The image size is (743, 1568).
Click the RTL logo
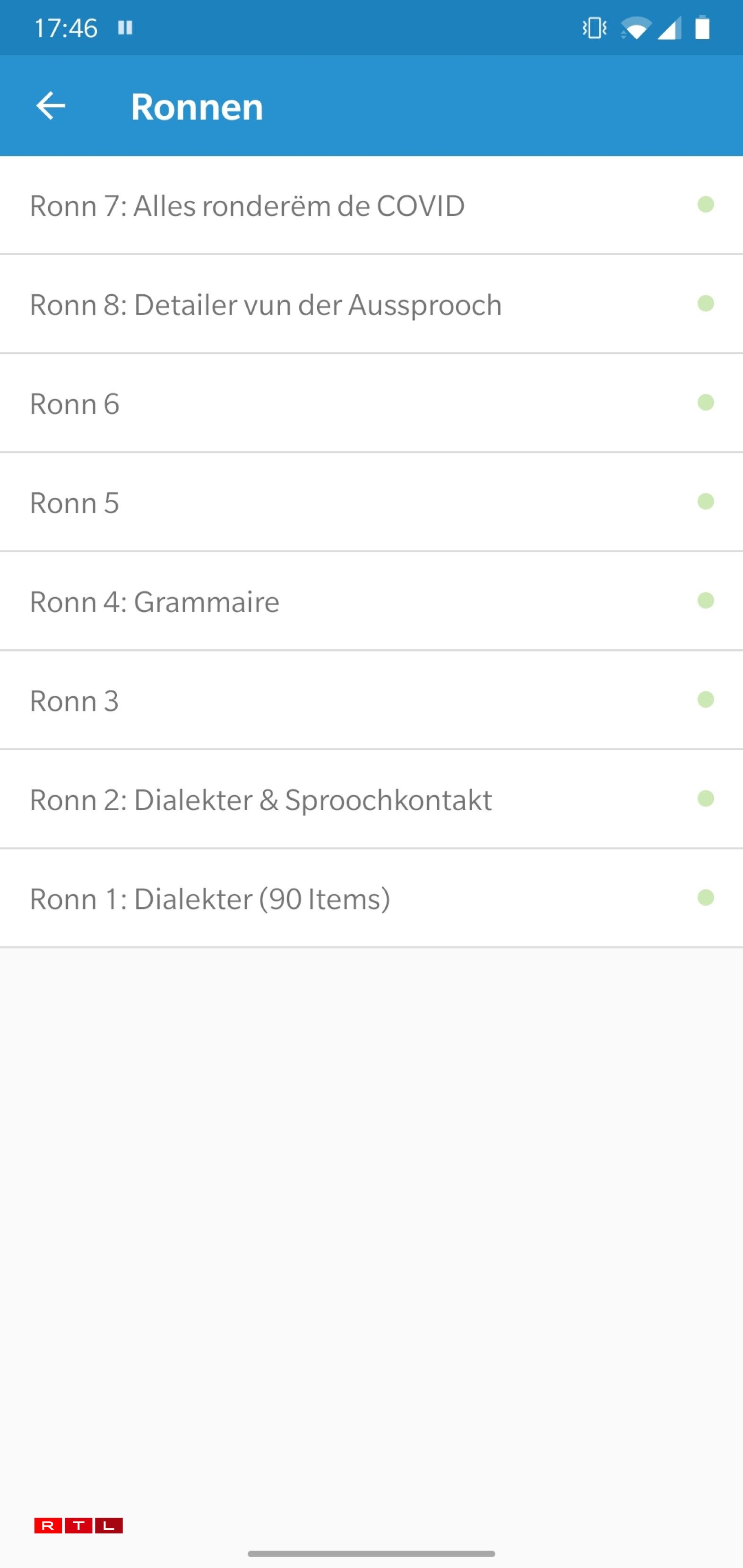[78, 1525]
